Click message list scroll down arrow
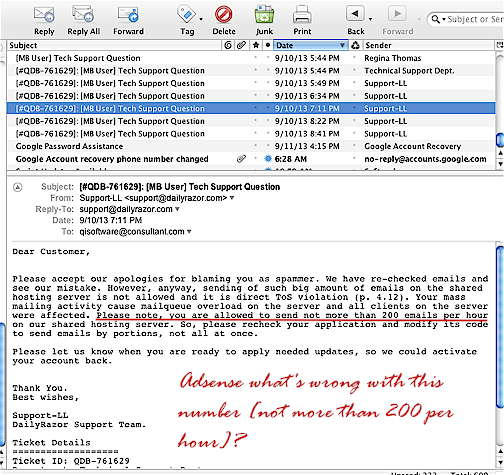The image size is (504, 475). tap(500, 164)
